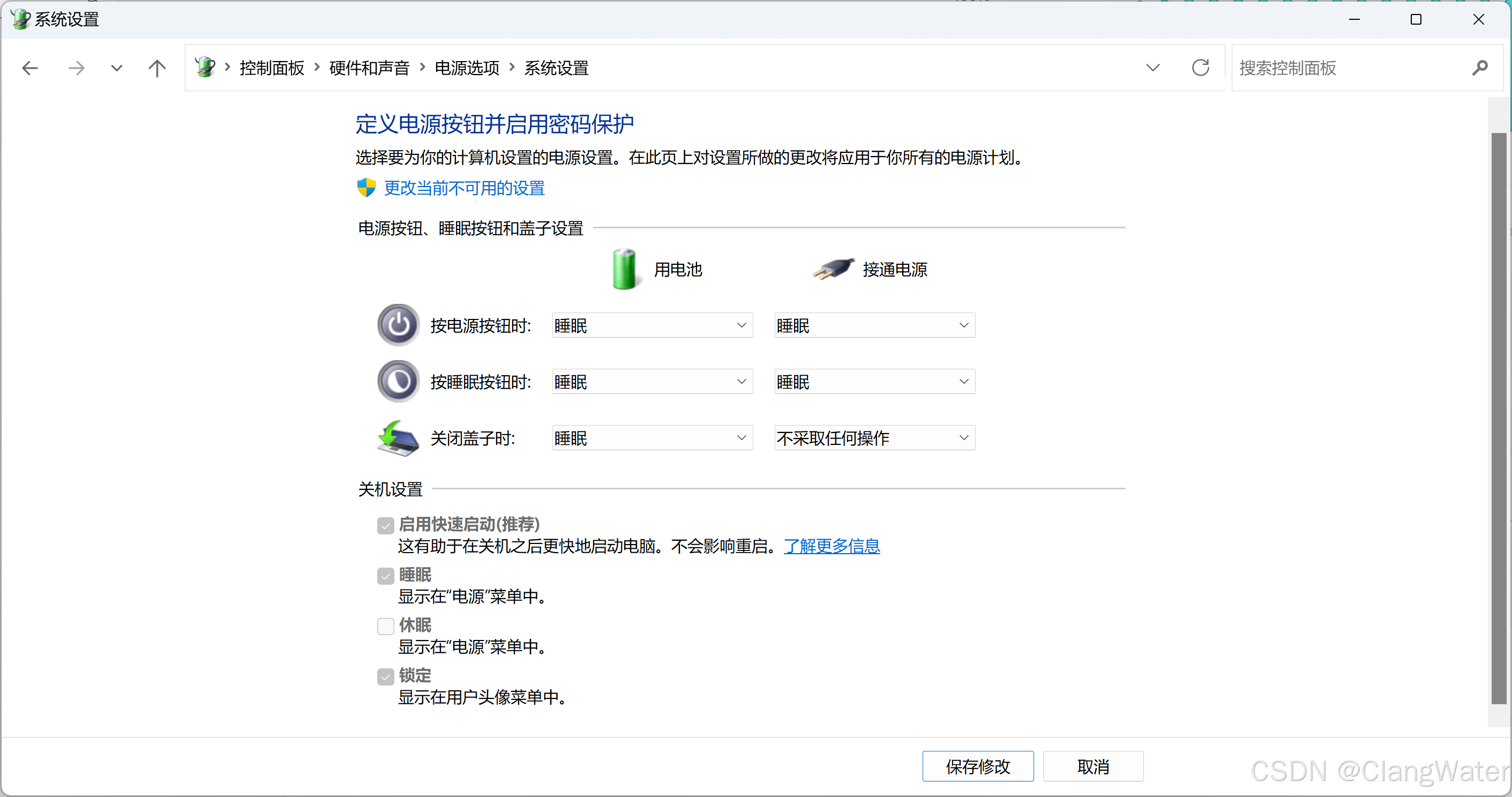Go to 控制面板 in breadcrumb
This screenshot has width=1512, height=797.
[272, 68]
